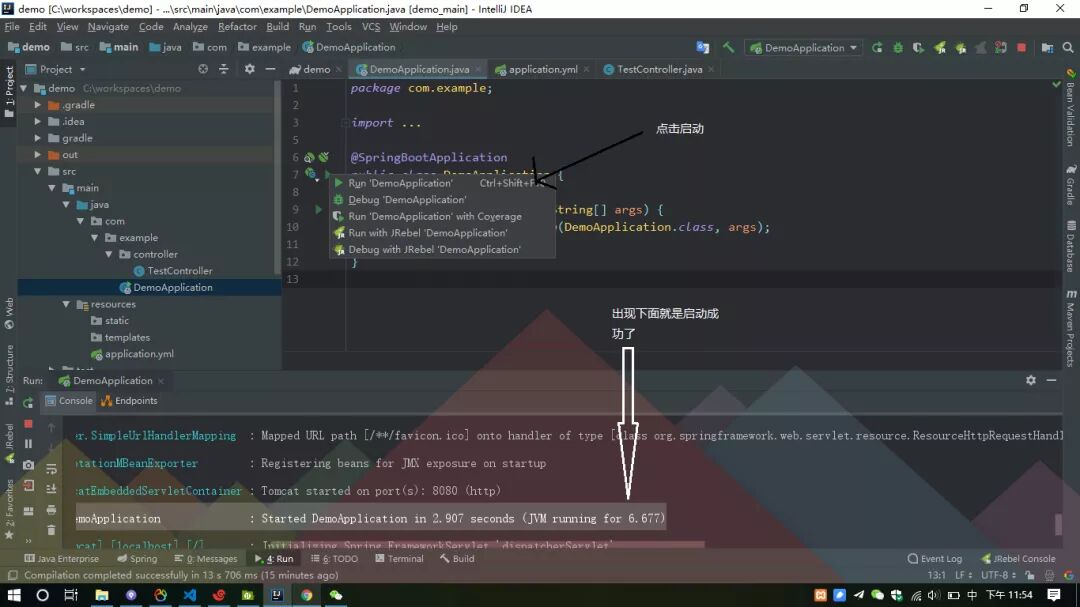Click the Debug with JRebel toolbar icon
Image resolution: width=1080 pixels, height=607 pixels.
tap(960, 48)
